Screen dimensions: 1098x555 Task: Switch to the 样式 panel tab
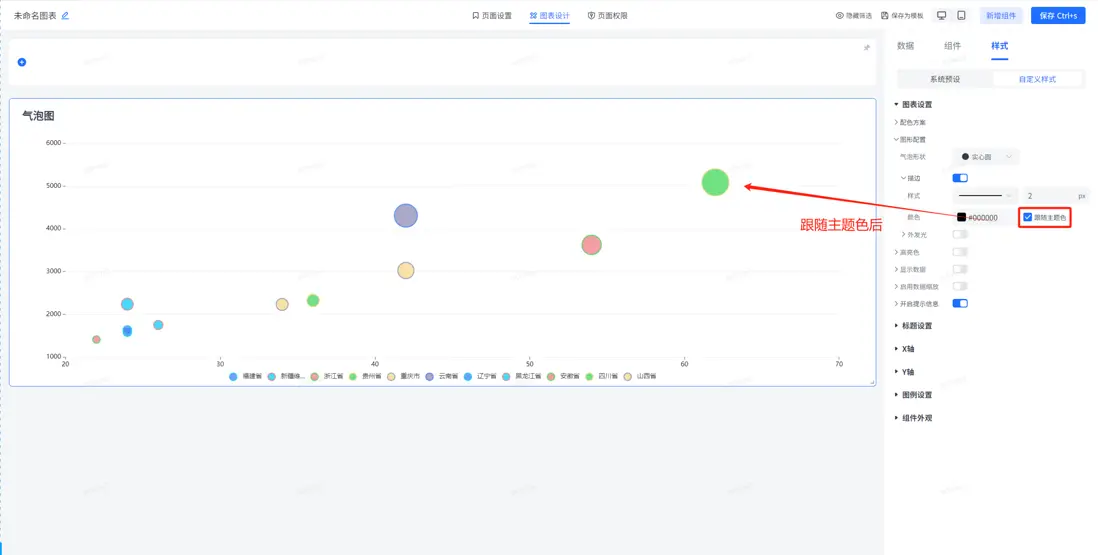tap(999, 46)
